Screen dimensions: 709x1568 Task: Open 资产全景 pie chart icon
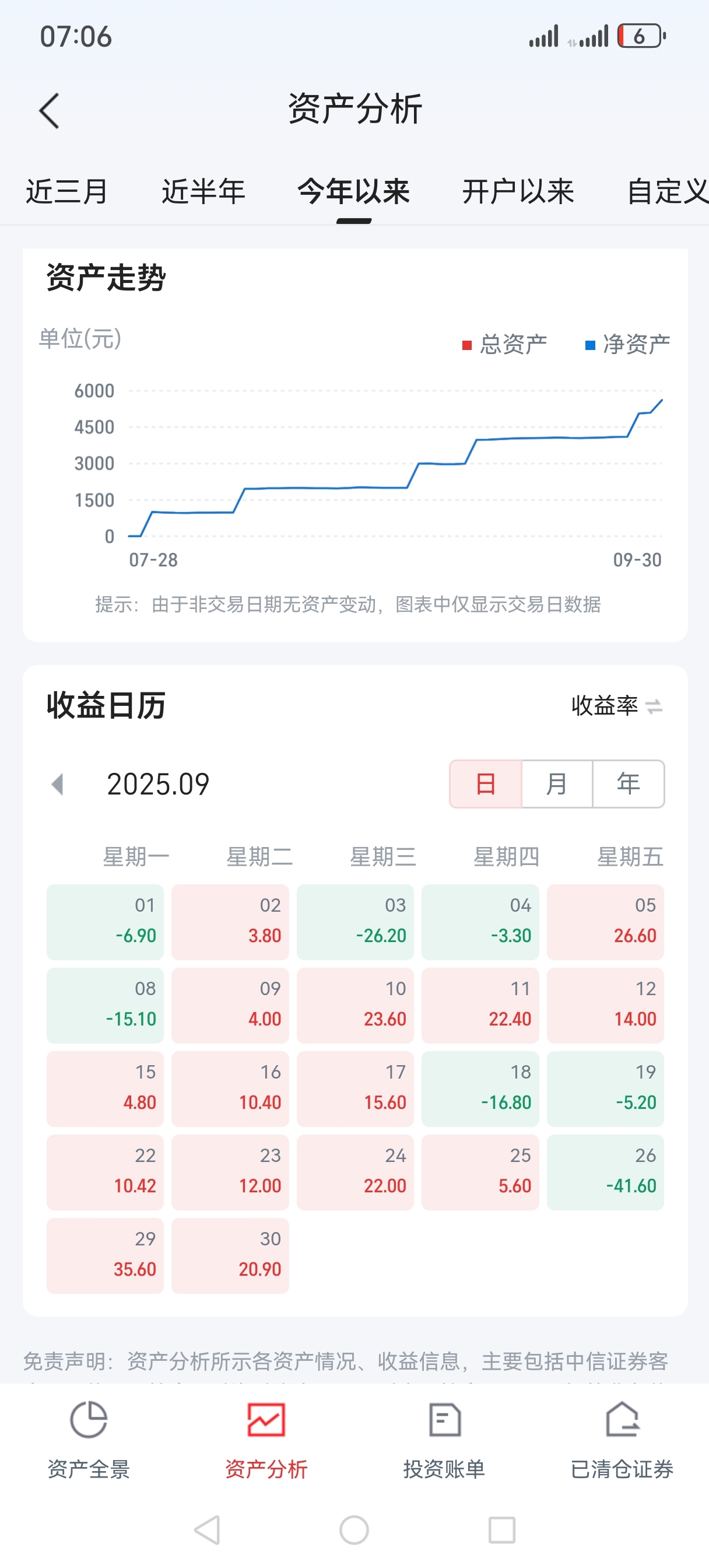click(x=89, y=1420)
